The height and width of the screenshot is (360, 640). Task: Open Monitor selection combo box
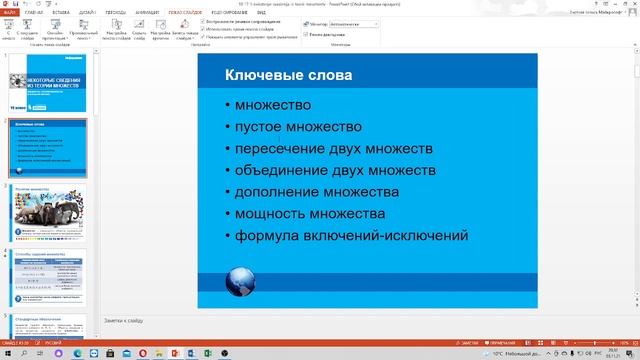click(353, 24)
